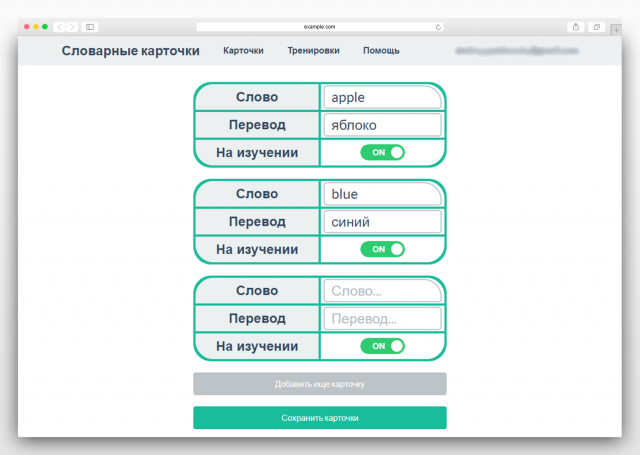Click the Слово label of the apple card
The image size is (640, 455).
click(x=257, y=97)
